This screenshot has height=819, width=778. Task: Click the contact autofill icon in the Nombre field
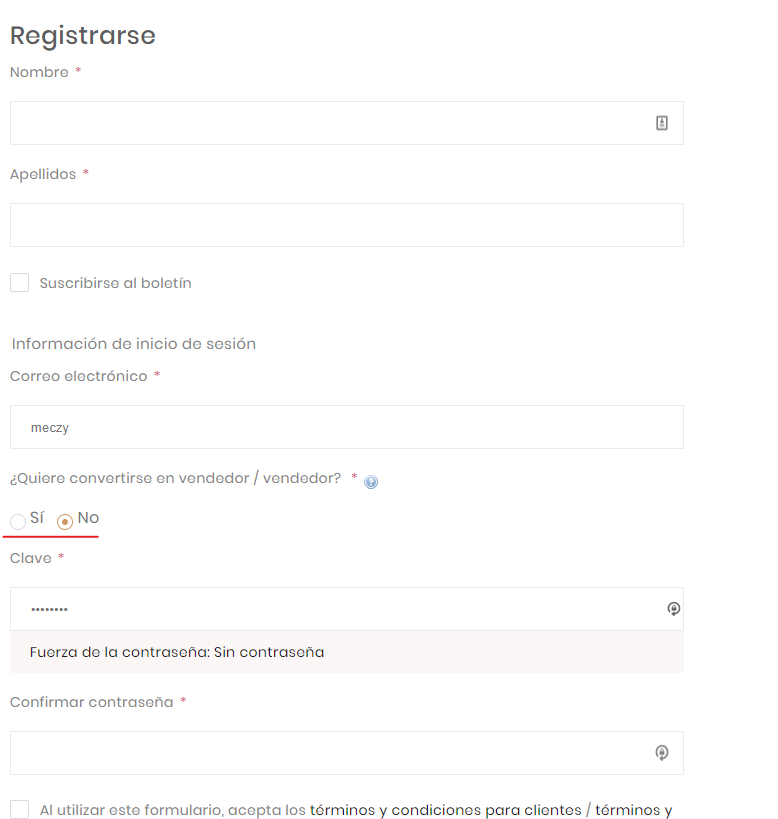click(661, 122)
